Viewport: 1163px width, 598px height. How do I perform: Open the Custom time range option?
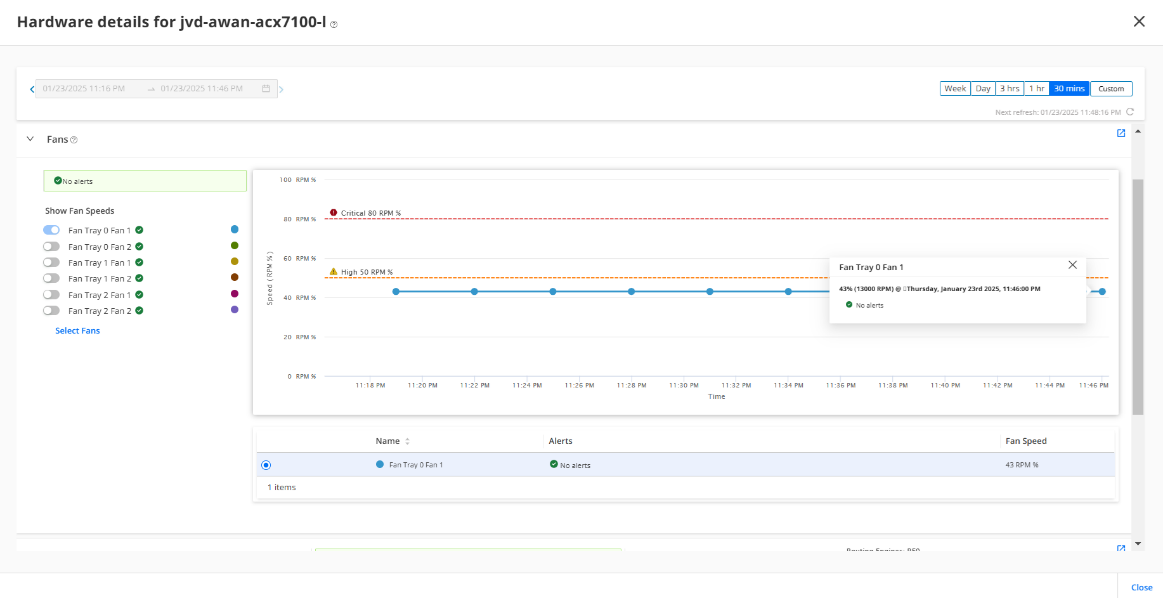pos(1111,89)
